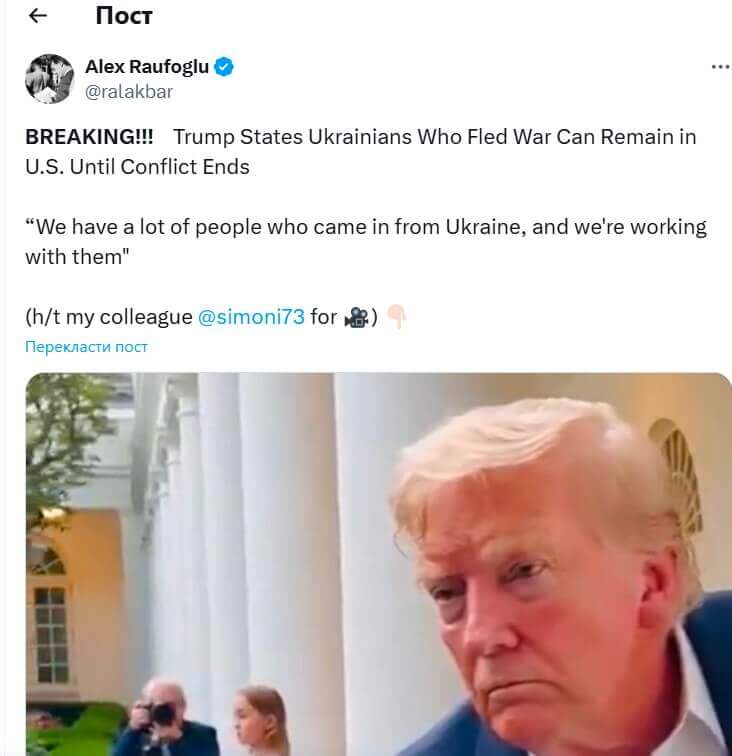Click the movie camera emoji
The width and height of the screenshot is (732, 756).
tap(356, 317)
